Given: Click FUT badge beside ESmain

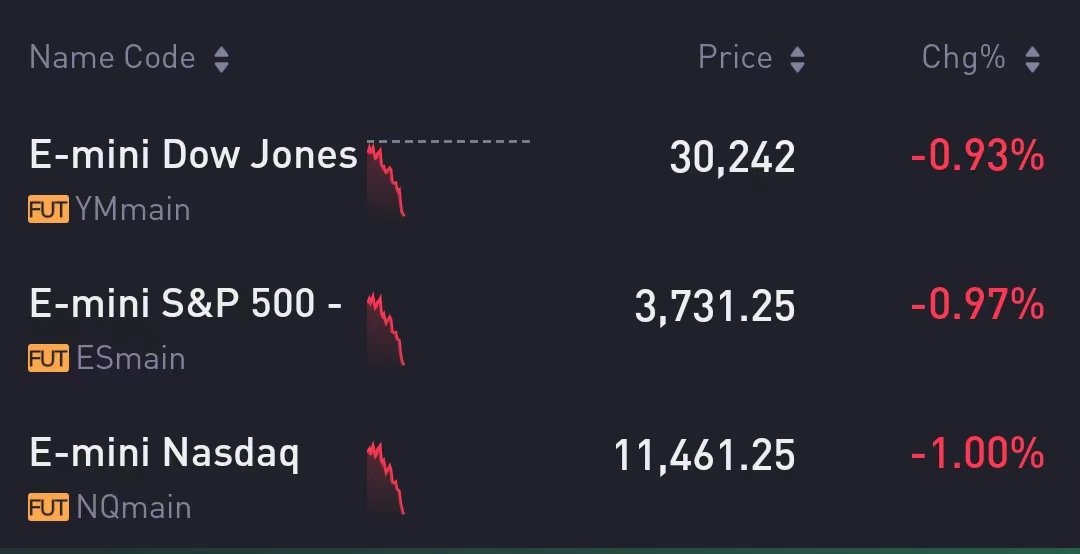Looking at the screenshot, I should 48,358.
